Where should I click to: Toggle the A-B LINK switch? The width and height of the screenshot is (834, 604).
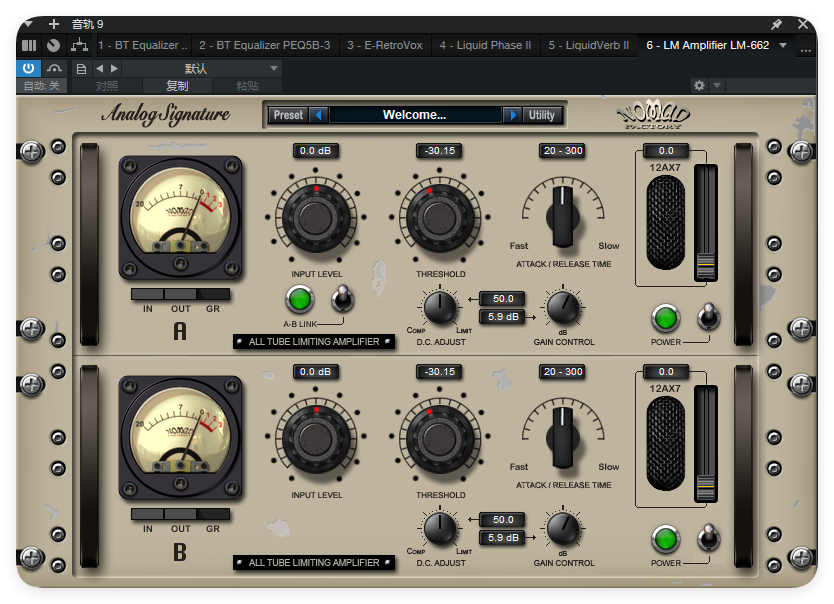tap(343, 299)
